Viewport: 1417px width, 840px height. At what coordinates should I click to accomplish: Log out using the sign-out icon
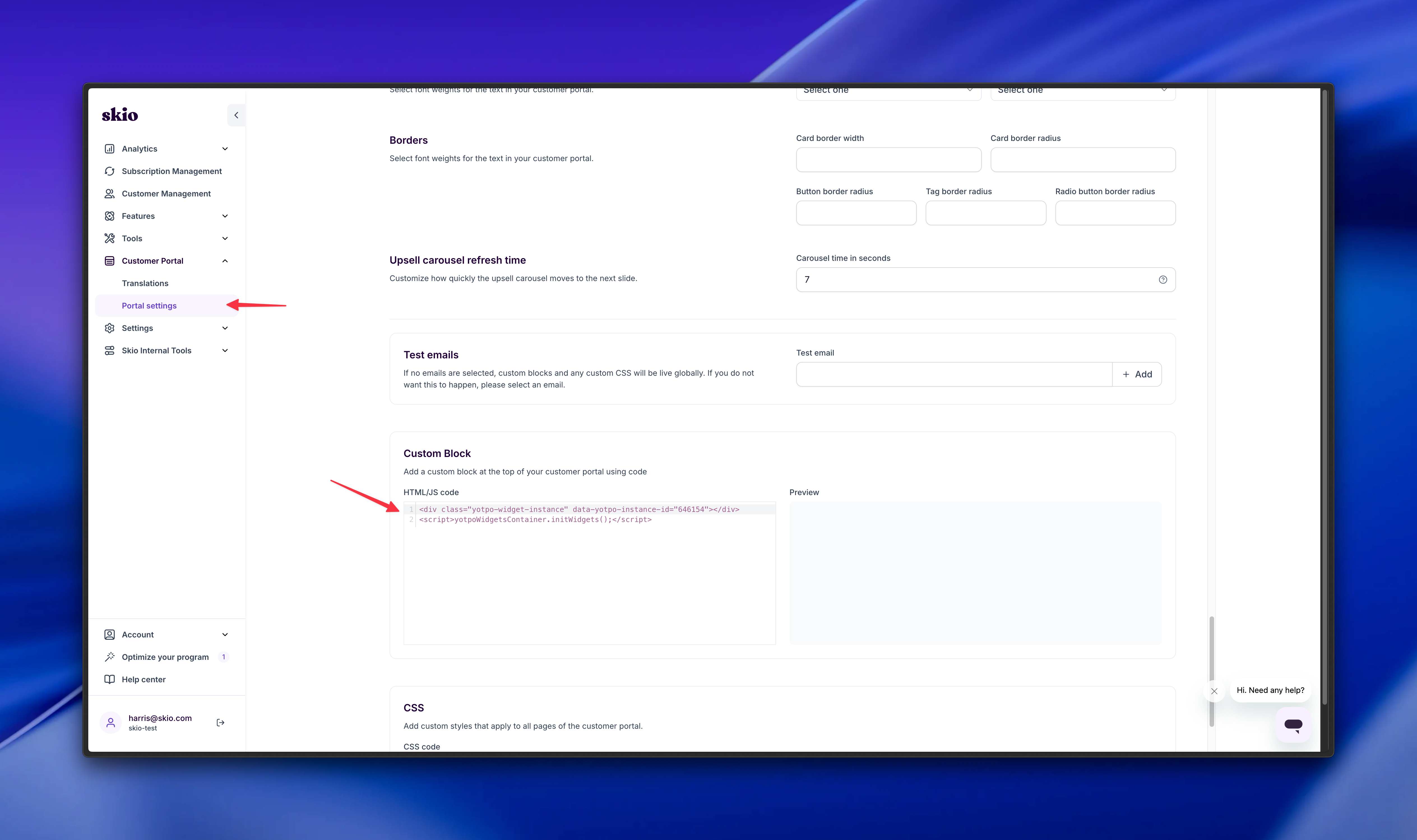[x=220, y=722]
